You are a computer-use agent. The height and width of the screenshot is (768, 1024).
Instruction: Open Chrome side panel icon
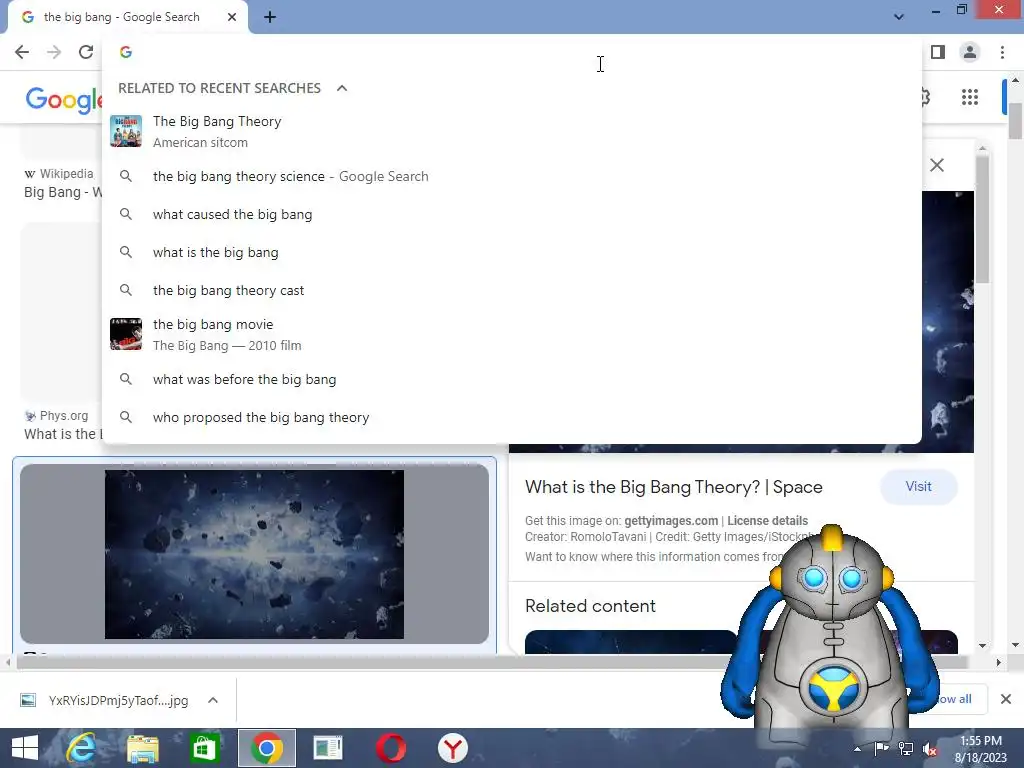coord(938,52)
